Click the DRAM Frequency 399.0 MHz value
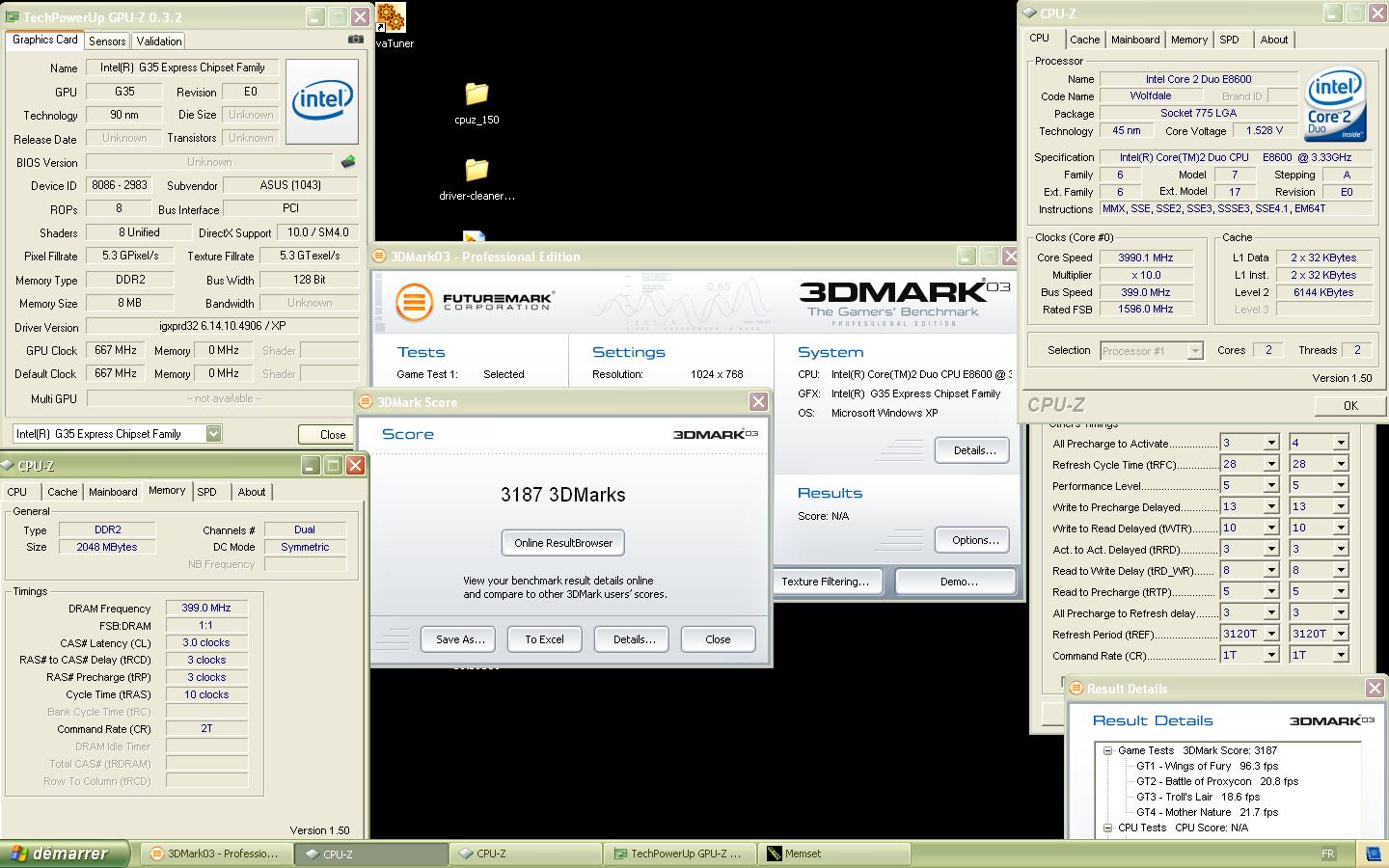 click(x=206, y=609)
